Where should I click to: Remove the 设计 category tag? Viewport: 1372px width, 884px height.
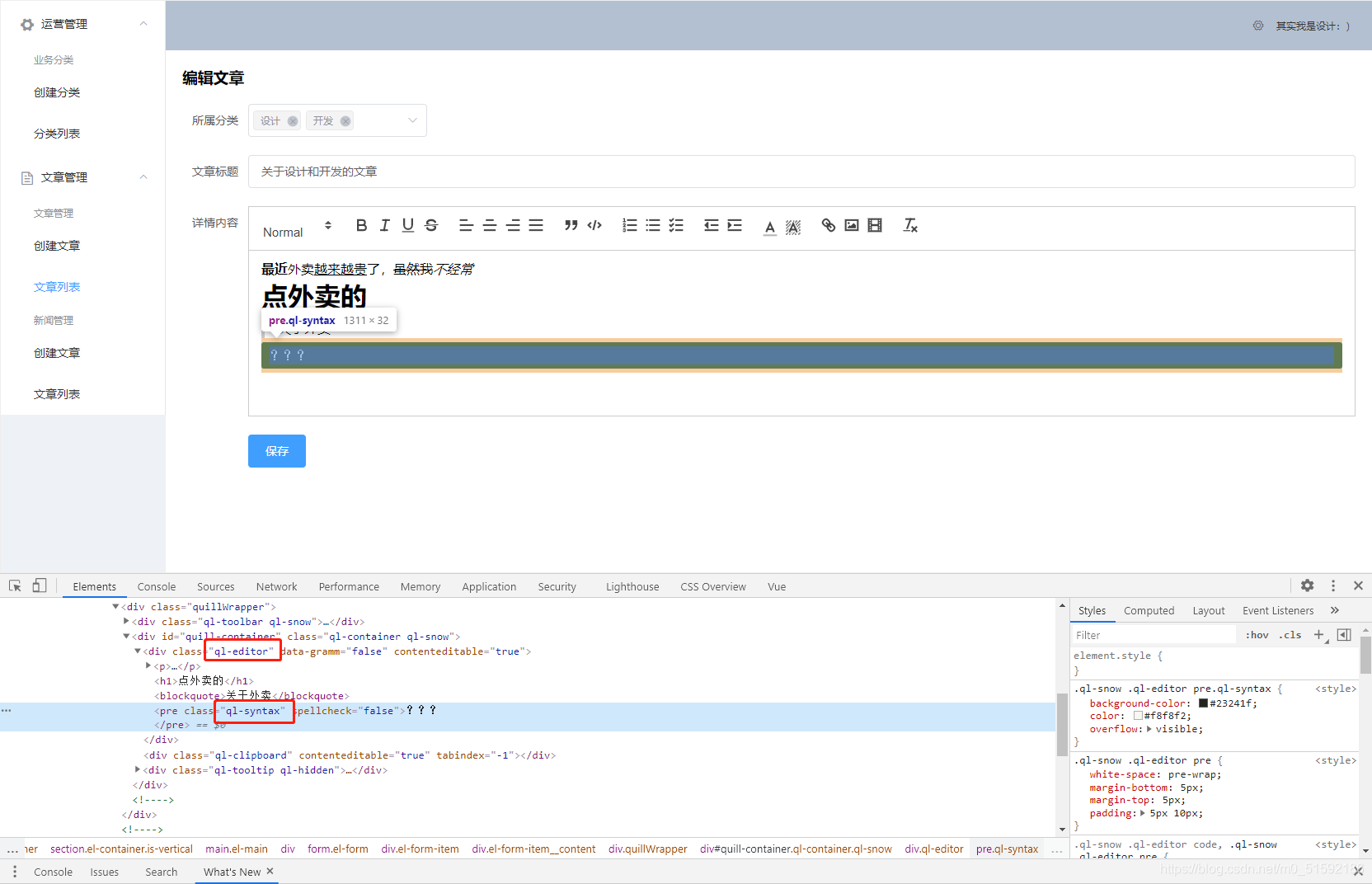coord(292,120)
